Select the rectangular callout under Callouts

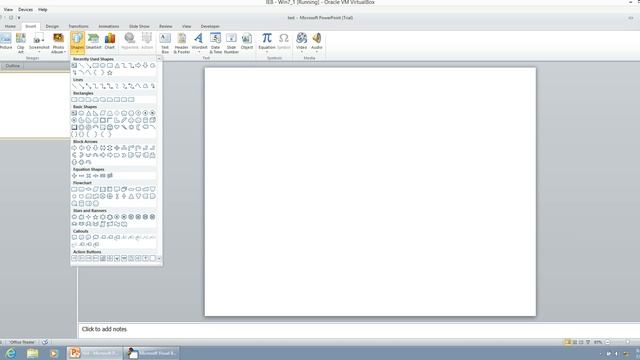tap(74, 237)
